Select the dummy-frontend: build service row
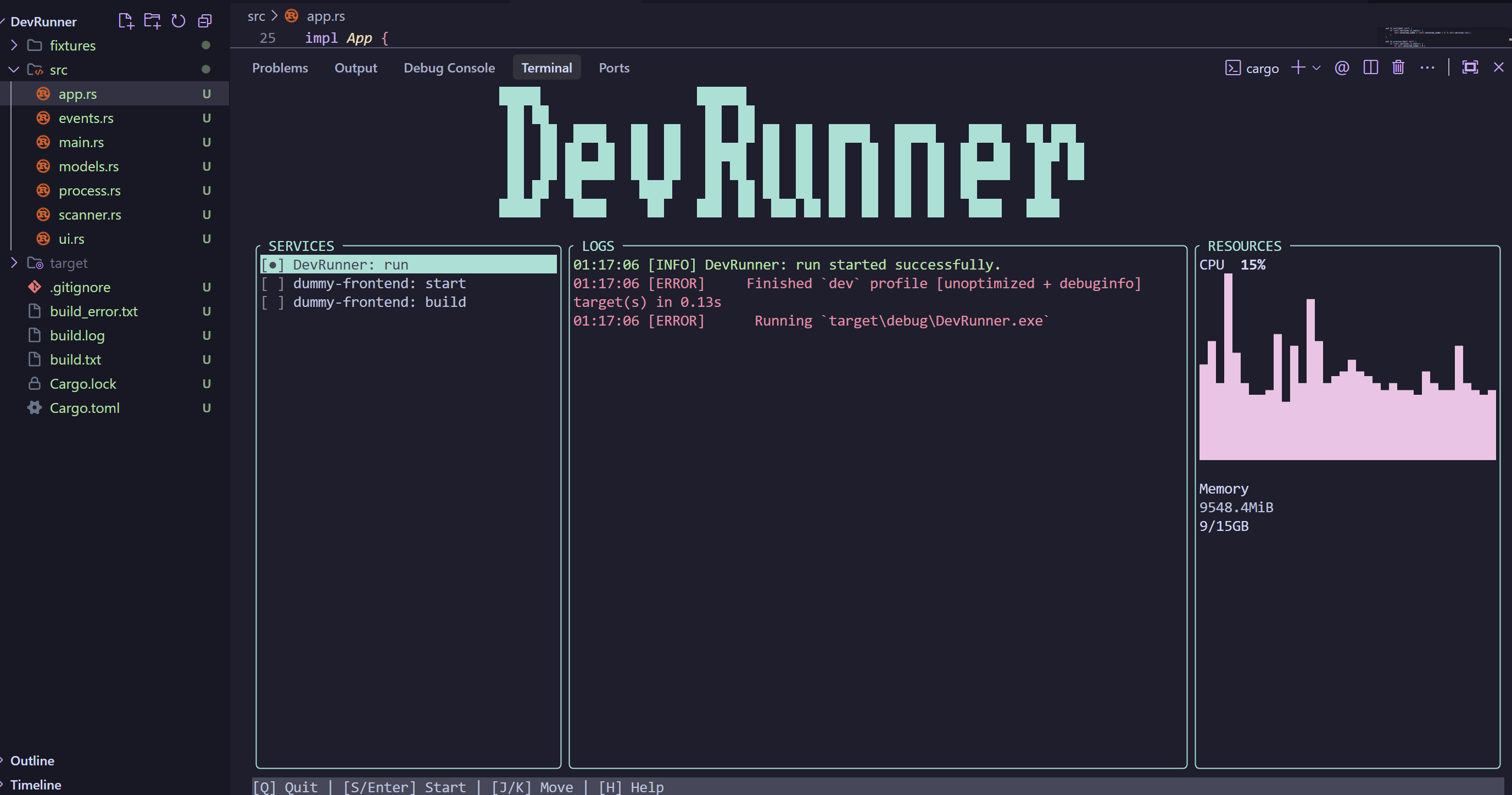 (409, 302)
